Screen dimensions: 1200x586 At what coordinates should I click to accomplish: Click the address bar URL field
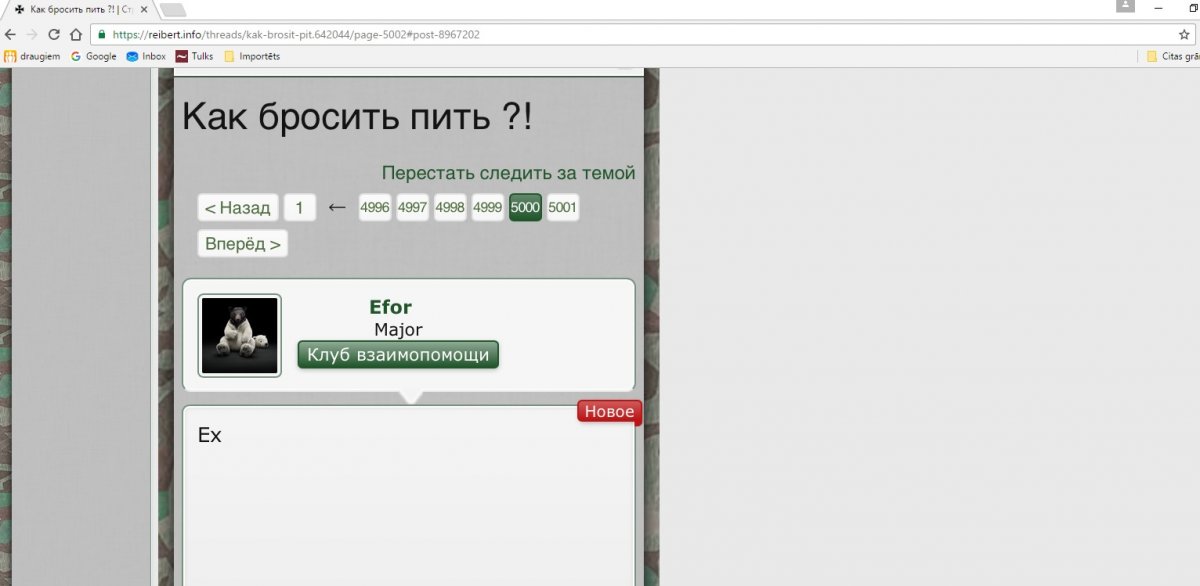pyautogui.click(x=640, y=34)
